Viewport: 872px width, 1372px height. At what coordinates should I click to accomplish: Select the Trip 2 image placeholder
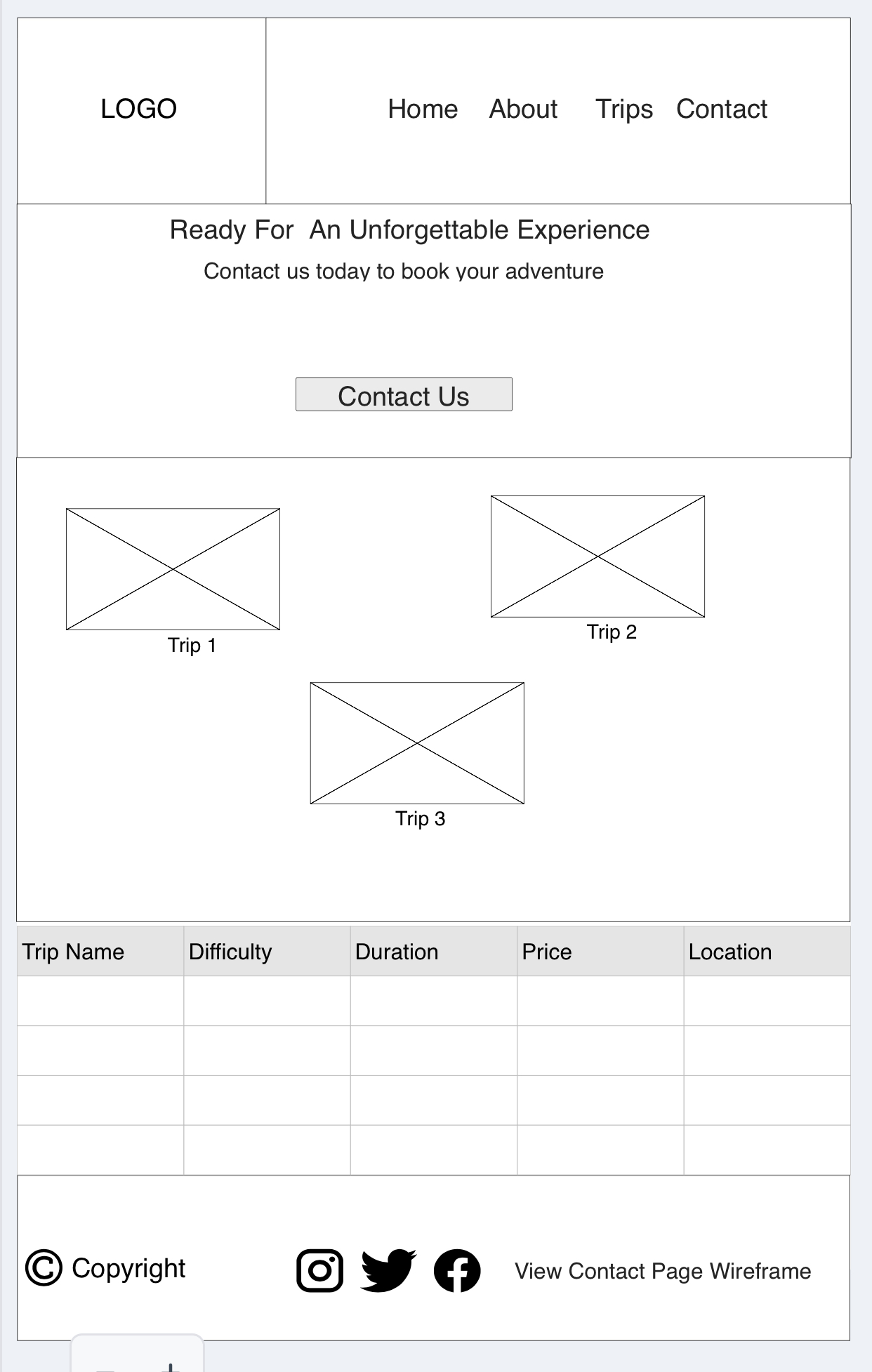(597, 557)
